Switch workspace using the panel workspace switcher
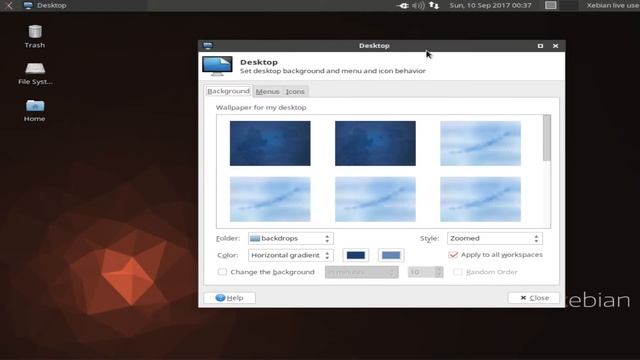Viewport: 640px width, 360px height. [x=561, y=5]
